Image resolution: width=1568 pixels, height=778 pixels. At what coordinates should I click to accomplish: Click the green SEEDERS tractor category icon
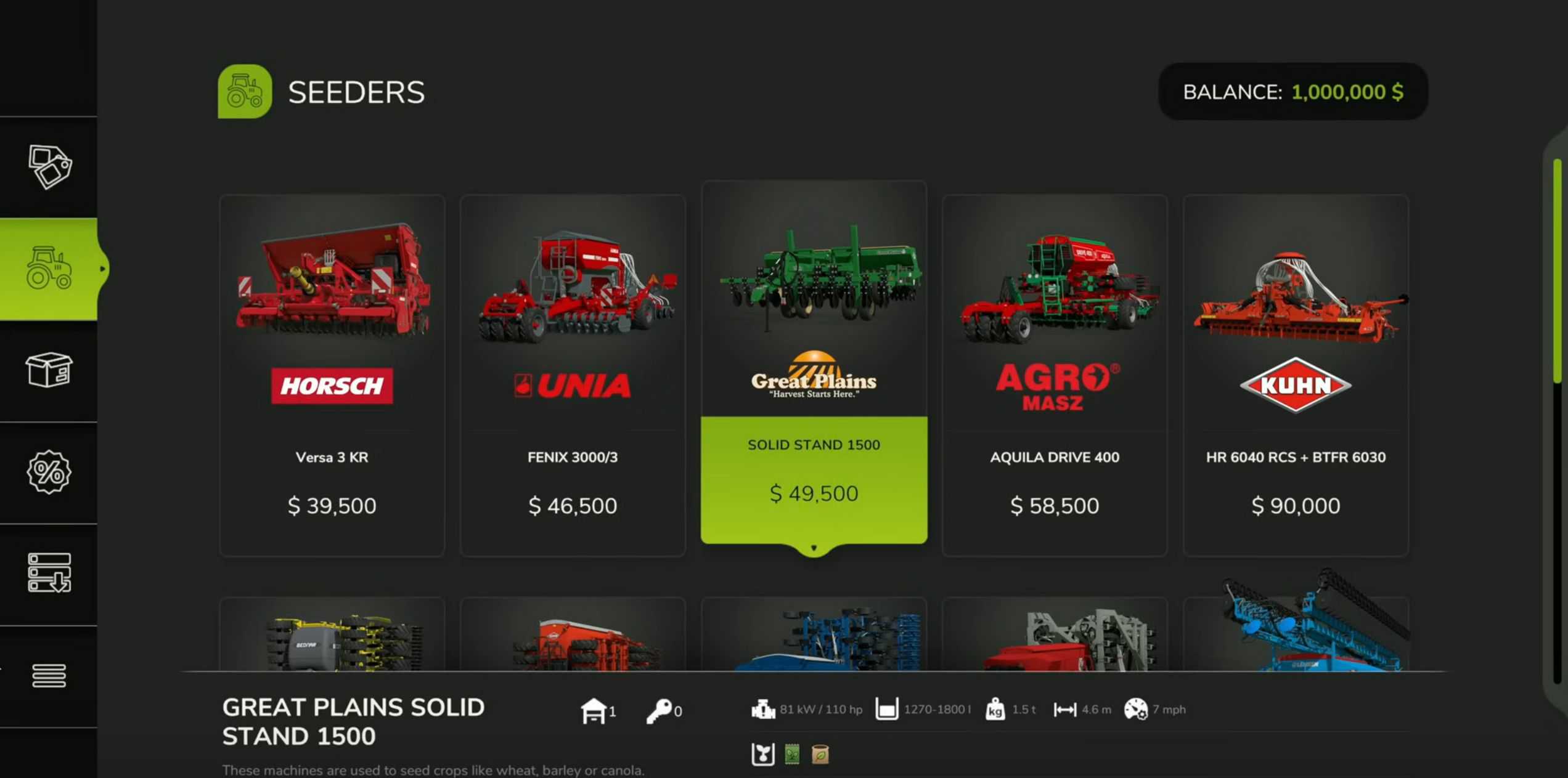point(245,91)
